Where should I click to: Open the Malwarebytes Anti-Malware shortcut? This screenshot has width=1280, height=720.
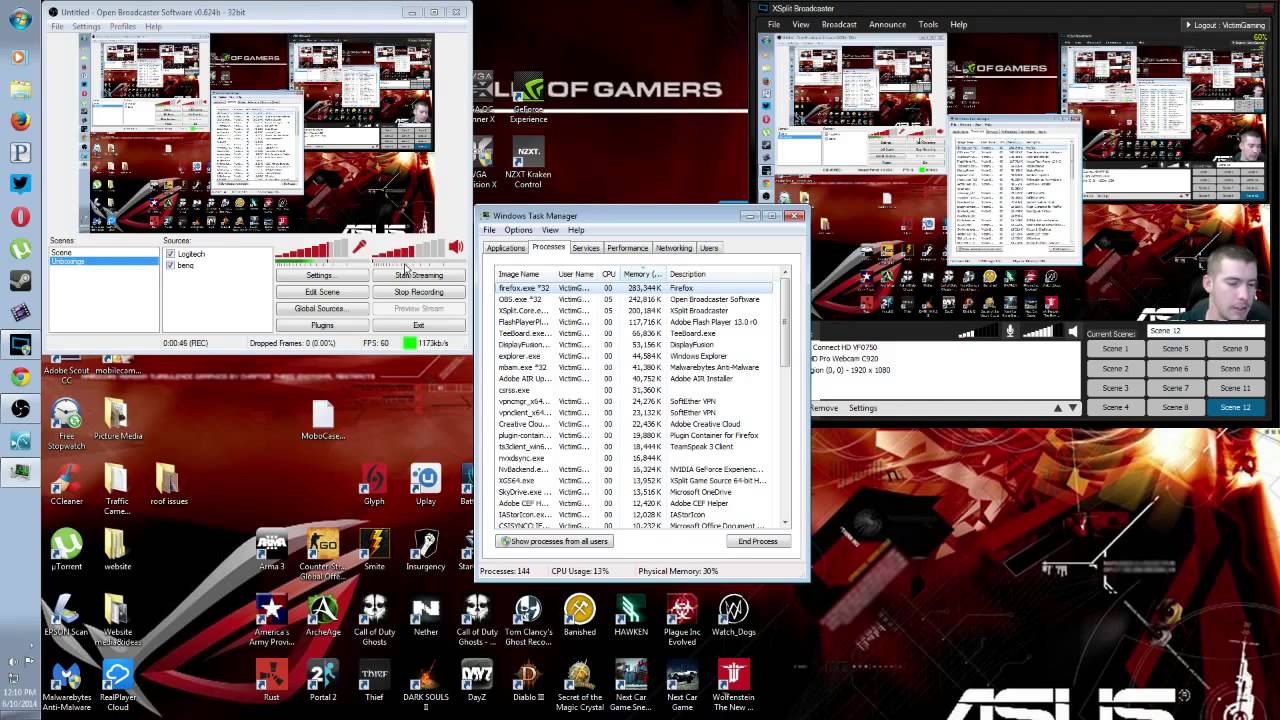click(x=66, y=686)
